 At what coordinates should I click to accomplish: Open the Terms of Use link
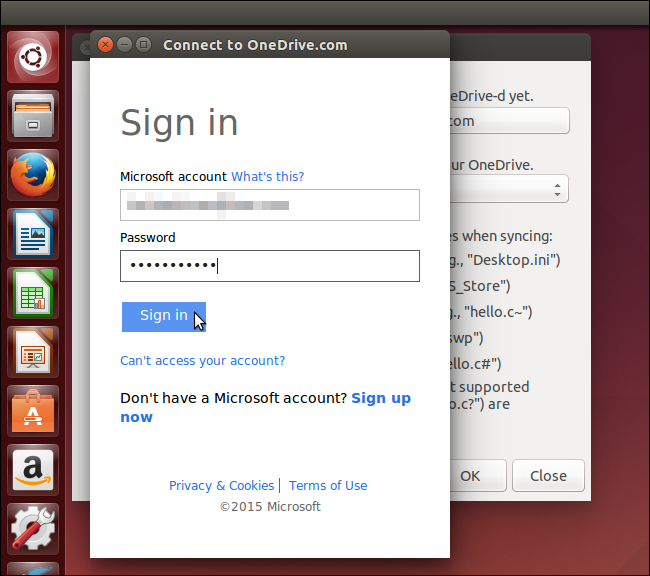328,485
